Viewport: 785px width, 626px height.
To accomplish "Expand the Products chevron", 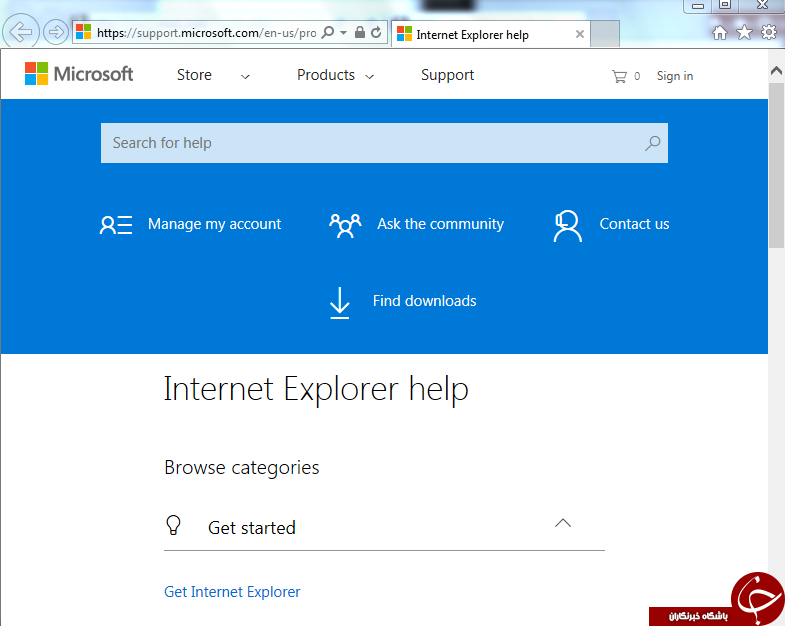I will (369, 77).
